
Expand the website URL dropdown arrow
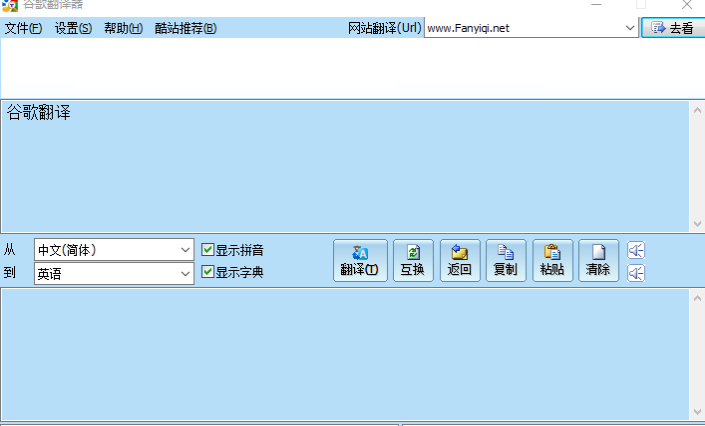(630, 28)
